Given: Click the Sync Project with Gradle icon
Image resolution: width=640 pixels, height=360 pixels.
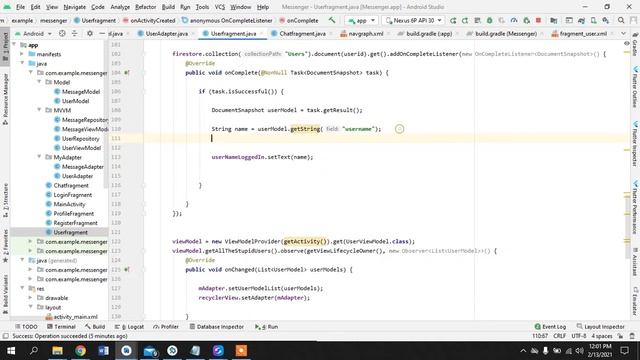Looking at the screenshot, I should click(581, 20).
